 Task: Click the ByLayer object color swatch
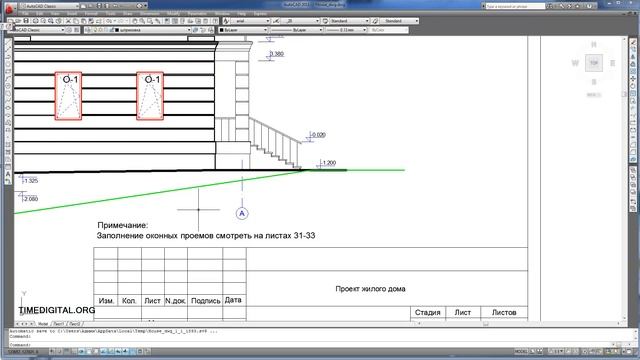click(222, 30)
